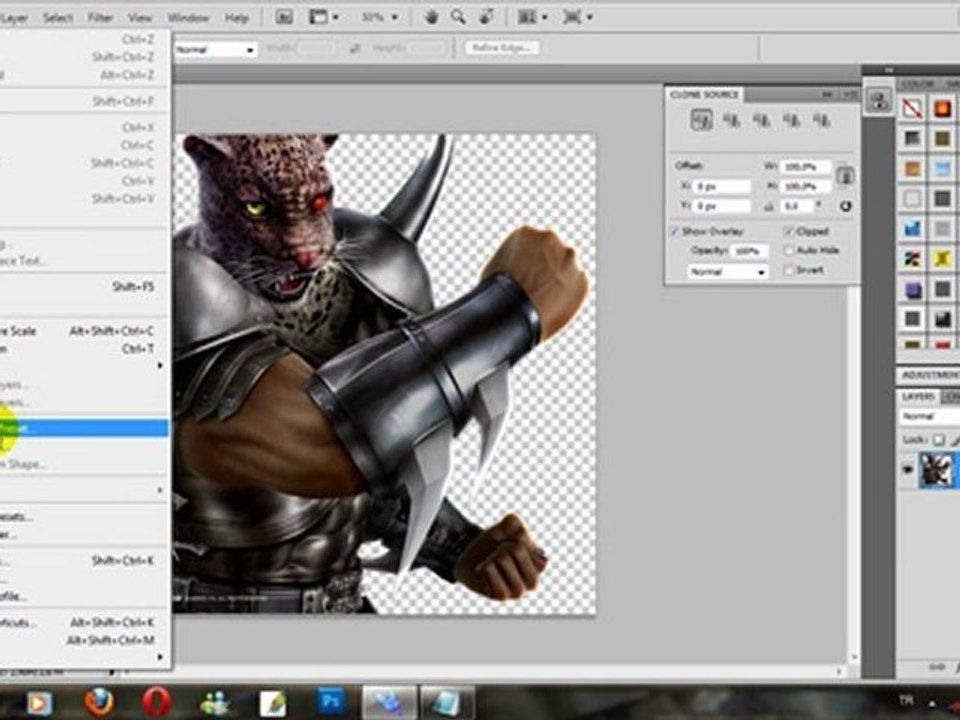The width and height of the screenshot is (960, 720).
Task: Apply the light blue style preset
Action: [943, 169]
